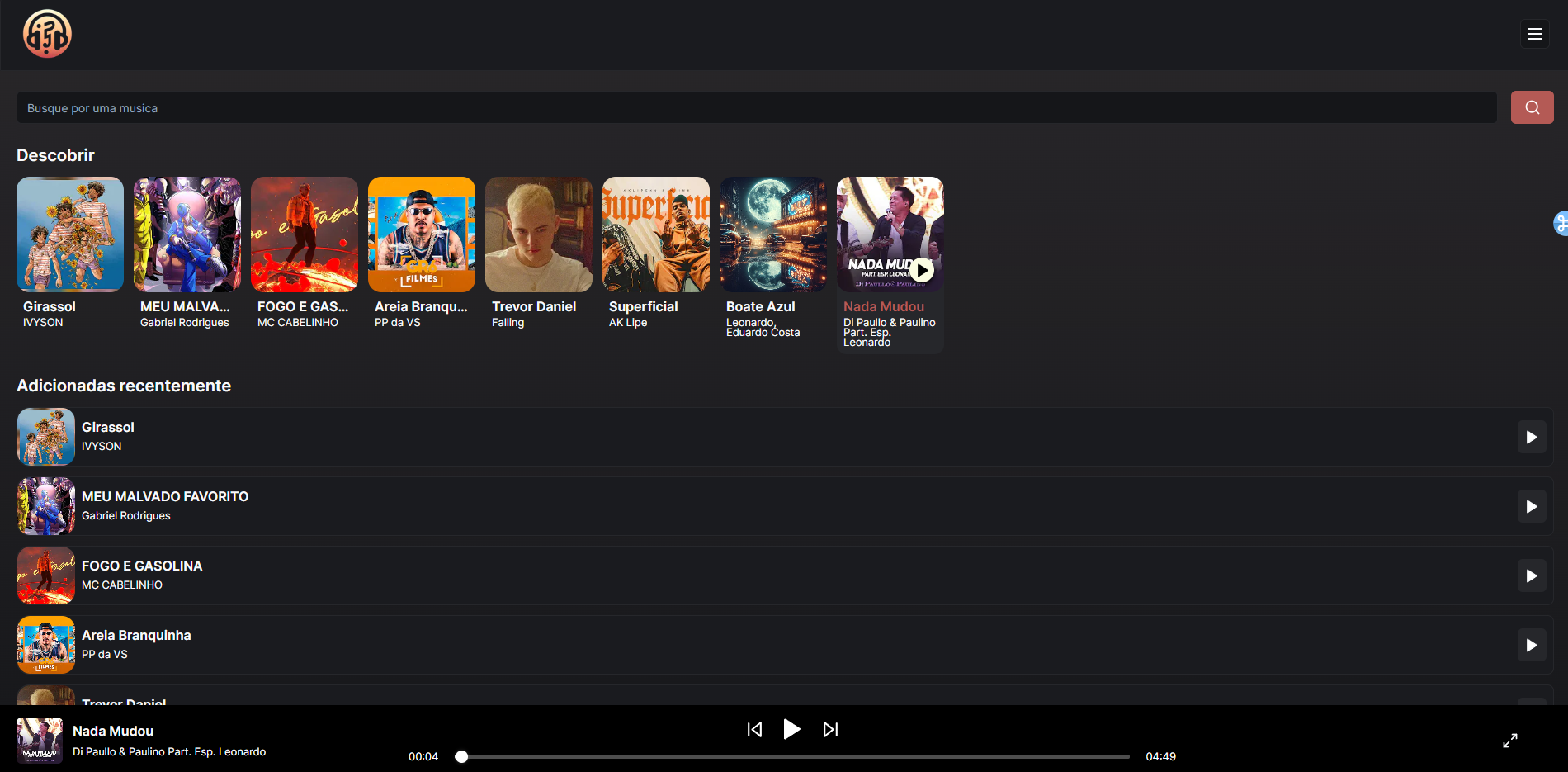
Task: Skip to the previous track
Action: click(754, 729)
